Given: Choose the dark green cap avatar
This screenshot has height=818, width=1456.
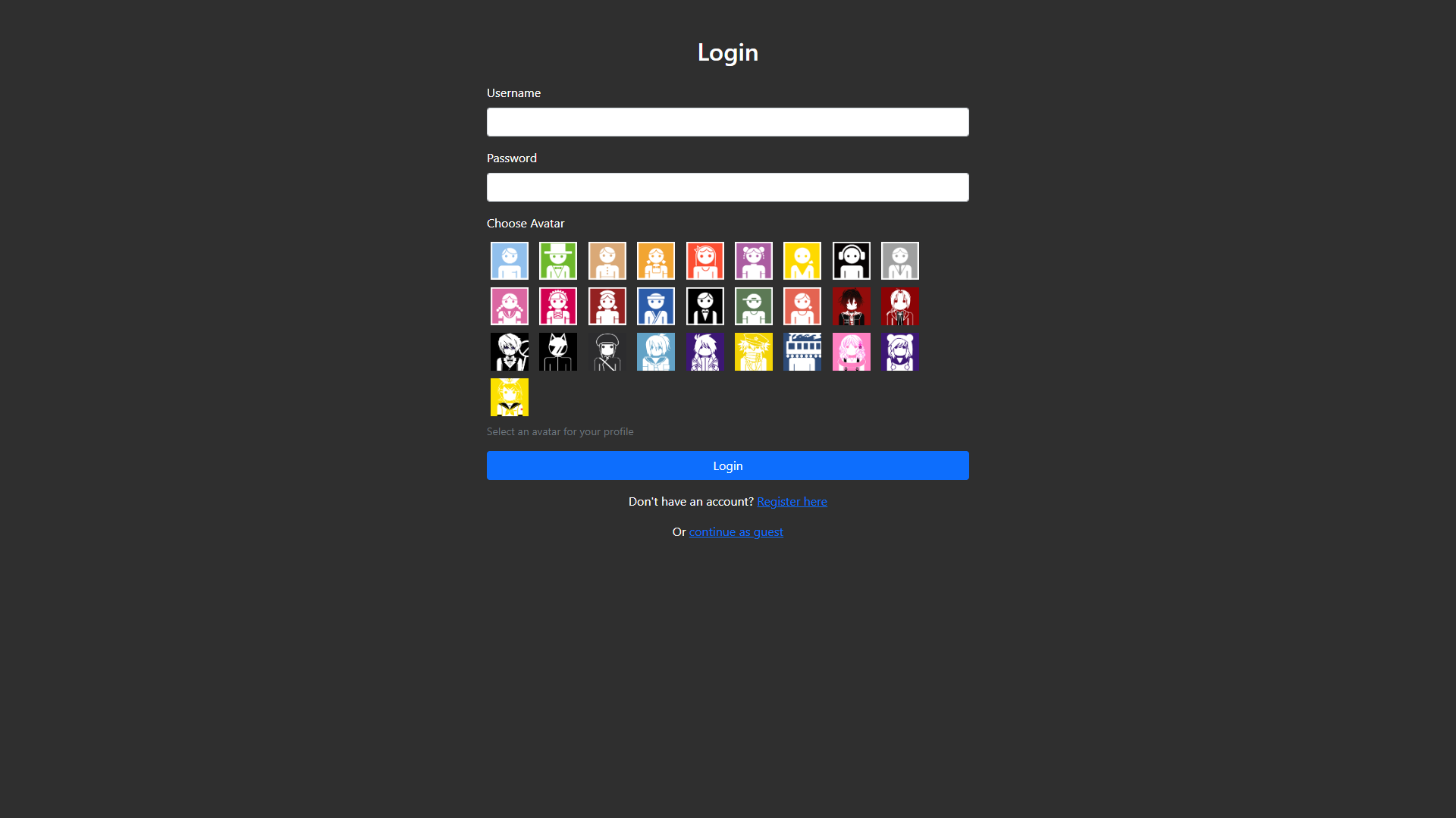Looking at the screenshot, I should tap(753, 306).
